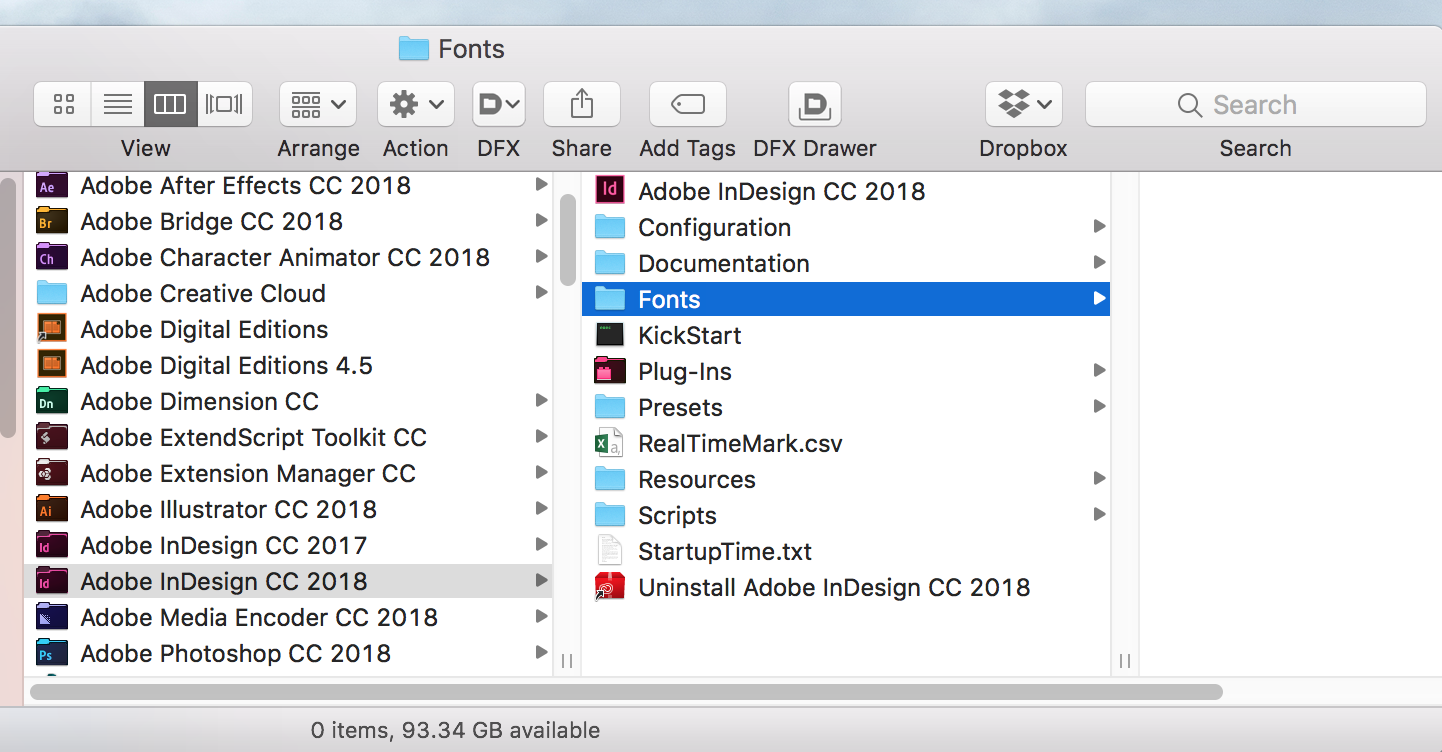Expand the Configuration folder arrow
The width and height of the screenshot is (1442, 752).
click(1099, 227)
